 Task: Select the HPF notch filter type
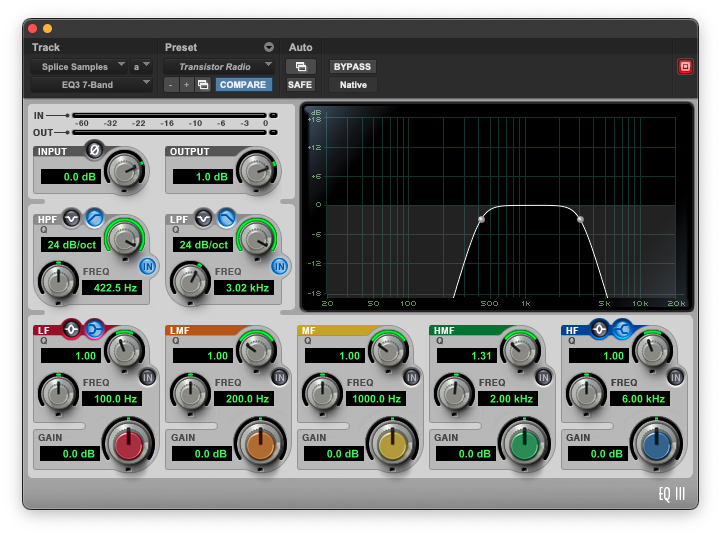tap(72, 217)
